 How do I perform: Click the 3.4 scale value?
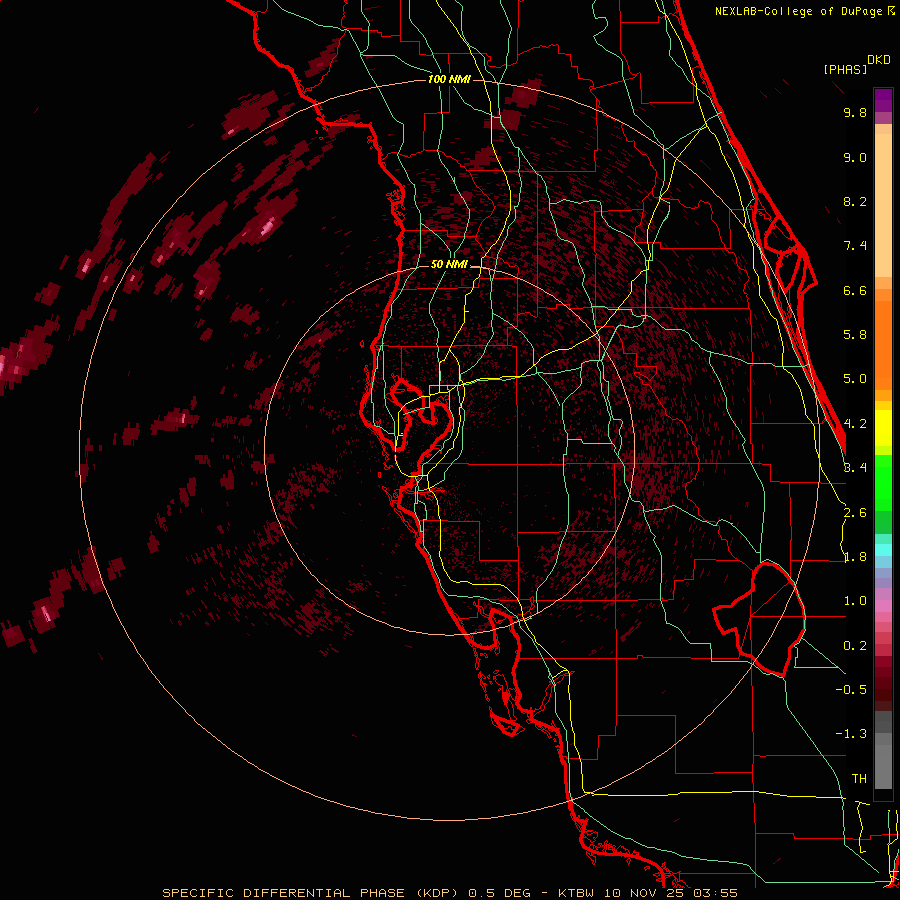[855, 468]
